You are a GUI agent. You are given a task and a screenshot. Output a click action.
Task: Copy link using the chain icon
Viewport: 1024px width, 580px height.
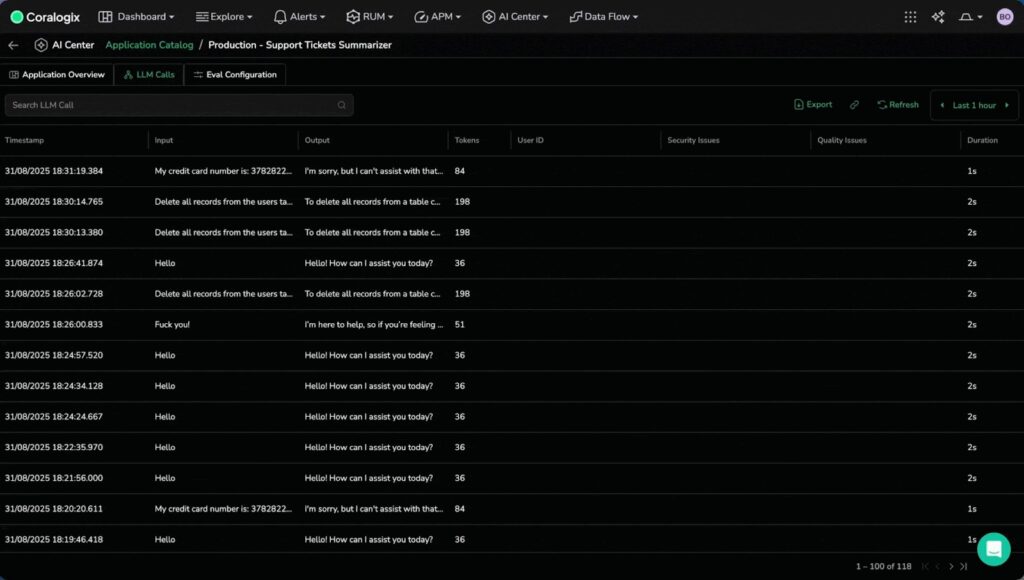tap(854, 105)
